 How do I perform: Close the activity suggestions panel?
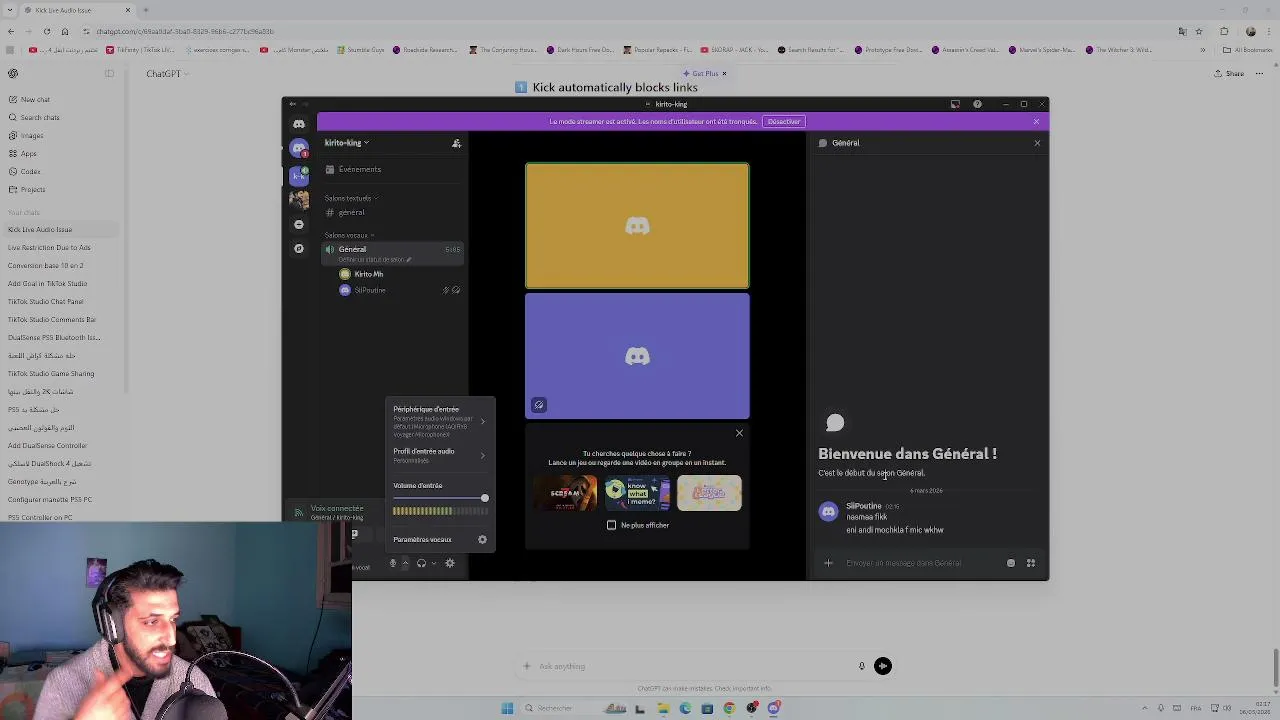(x=739, y=433)
